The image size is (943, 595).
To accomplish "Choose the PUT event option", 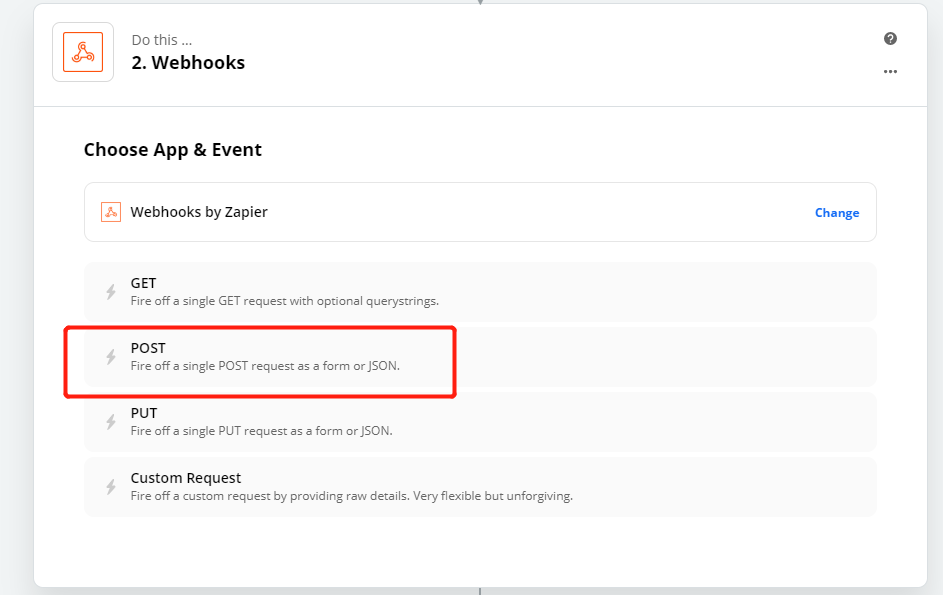I will point(480,422).
